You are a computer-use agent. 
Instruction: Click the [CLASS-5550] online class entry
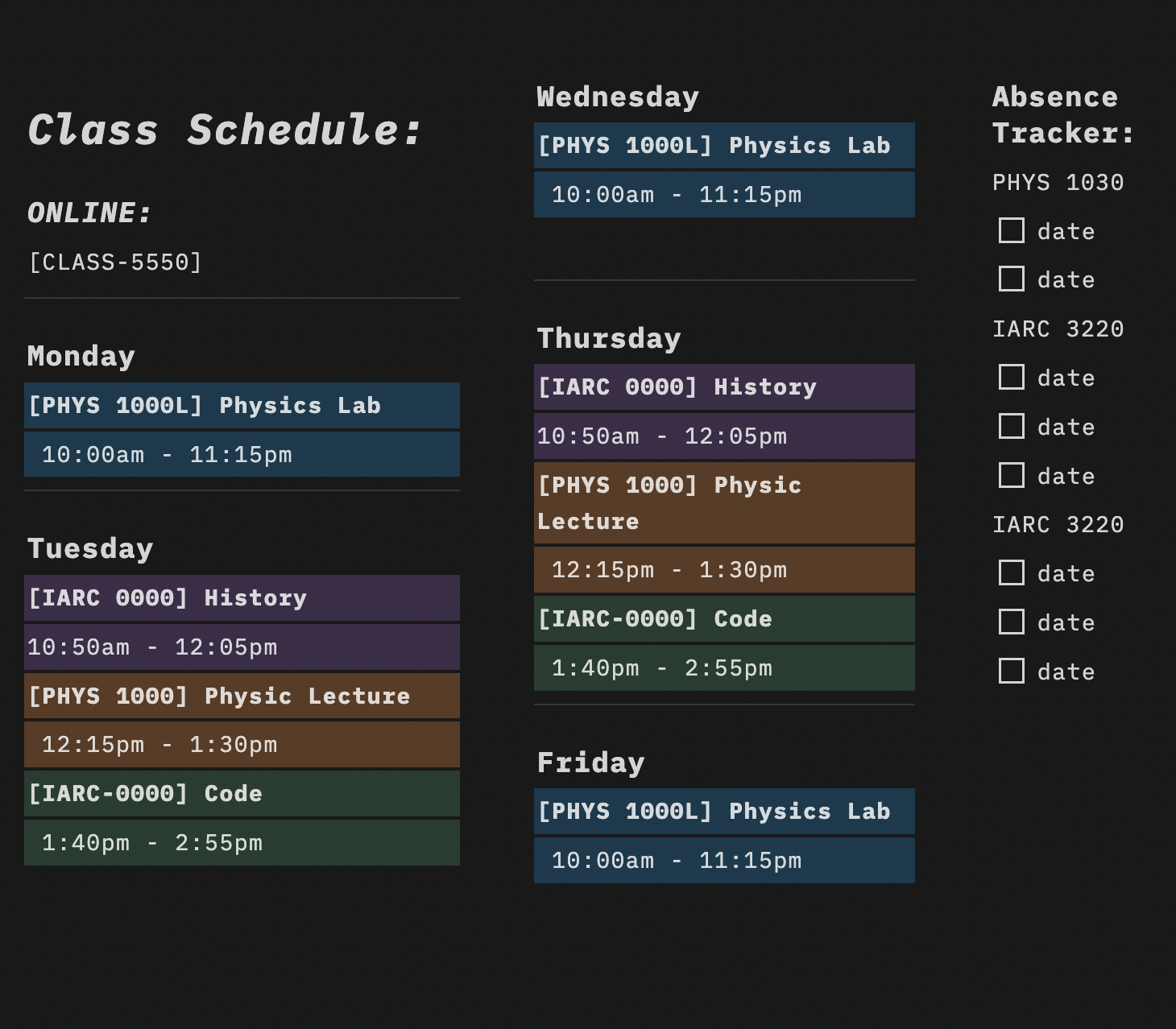[115, 262]
